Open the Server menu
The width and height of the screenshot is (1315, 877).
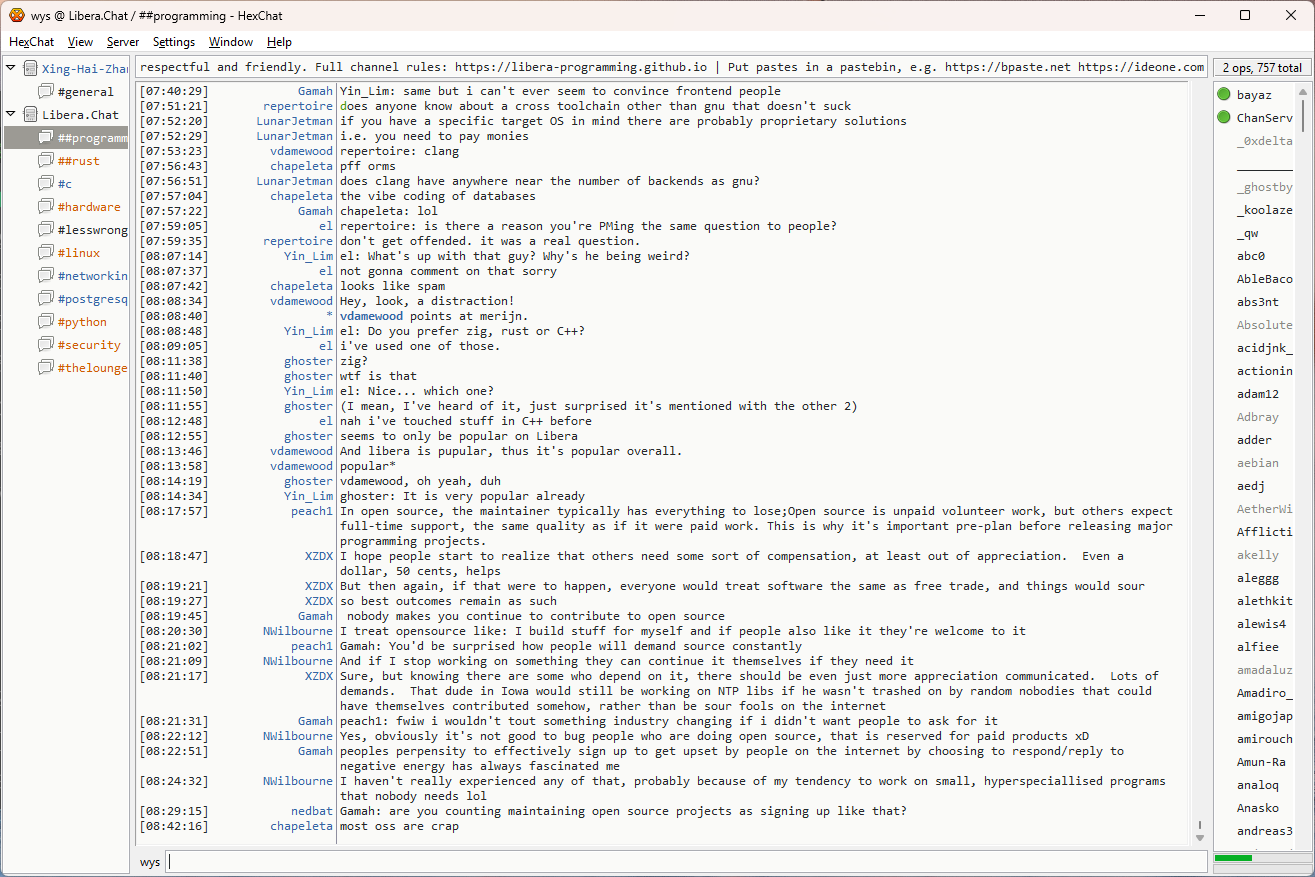tap(123, 42)
